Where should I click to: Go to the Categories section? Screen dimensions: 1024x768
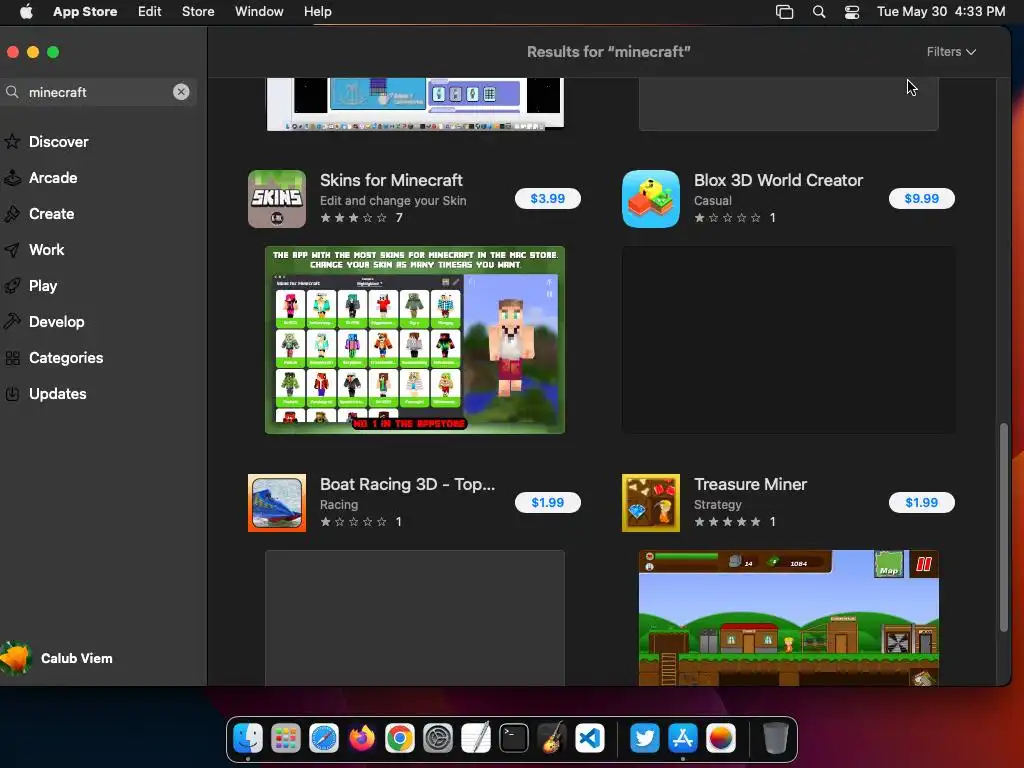point(66,358)
